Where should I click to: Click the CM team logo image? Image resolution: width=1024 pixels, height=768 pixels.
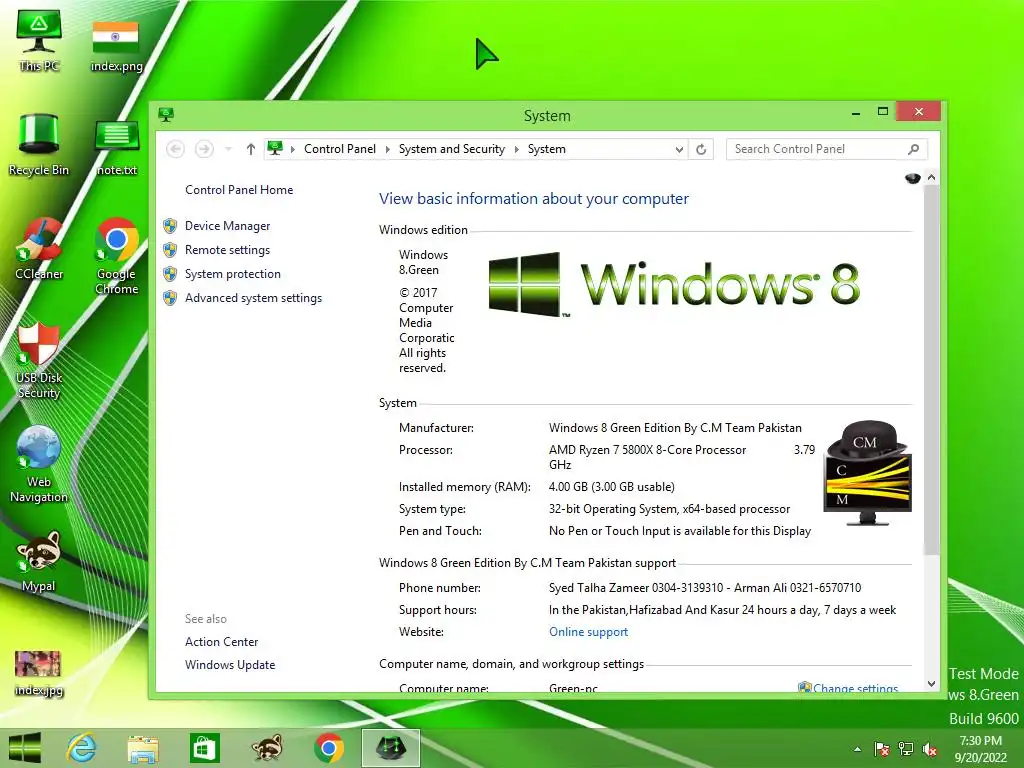point(867,472)
